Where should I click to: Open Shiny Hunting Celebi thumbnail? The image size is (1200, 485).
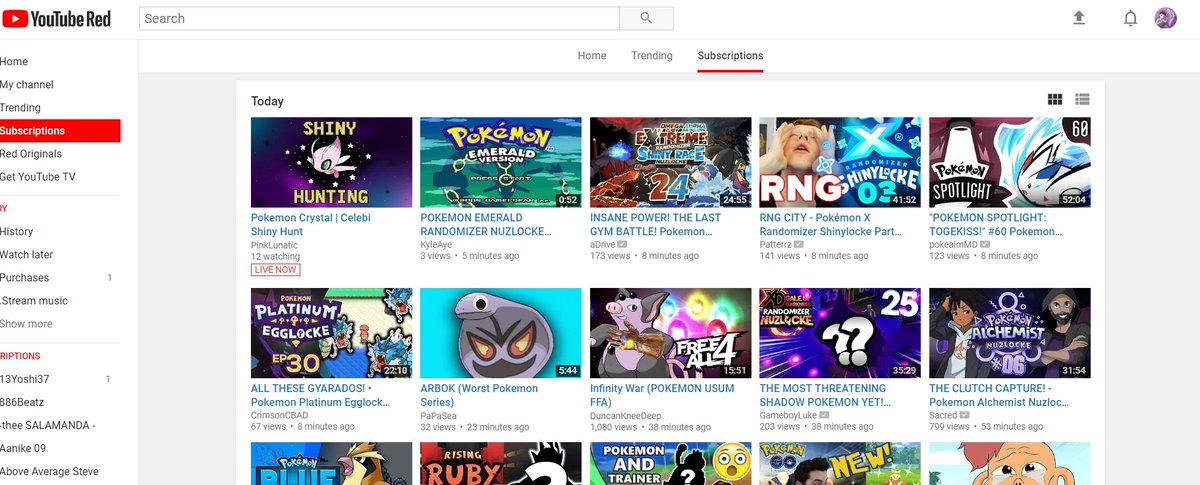331,163
